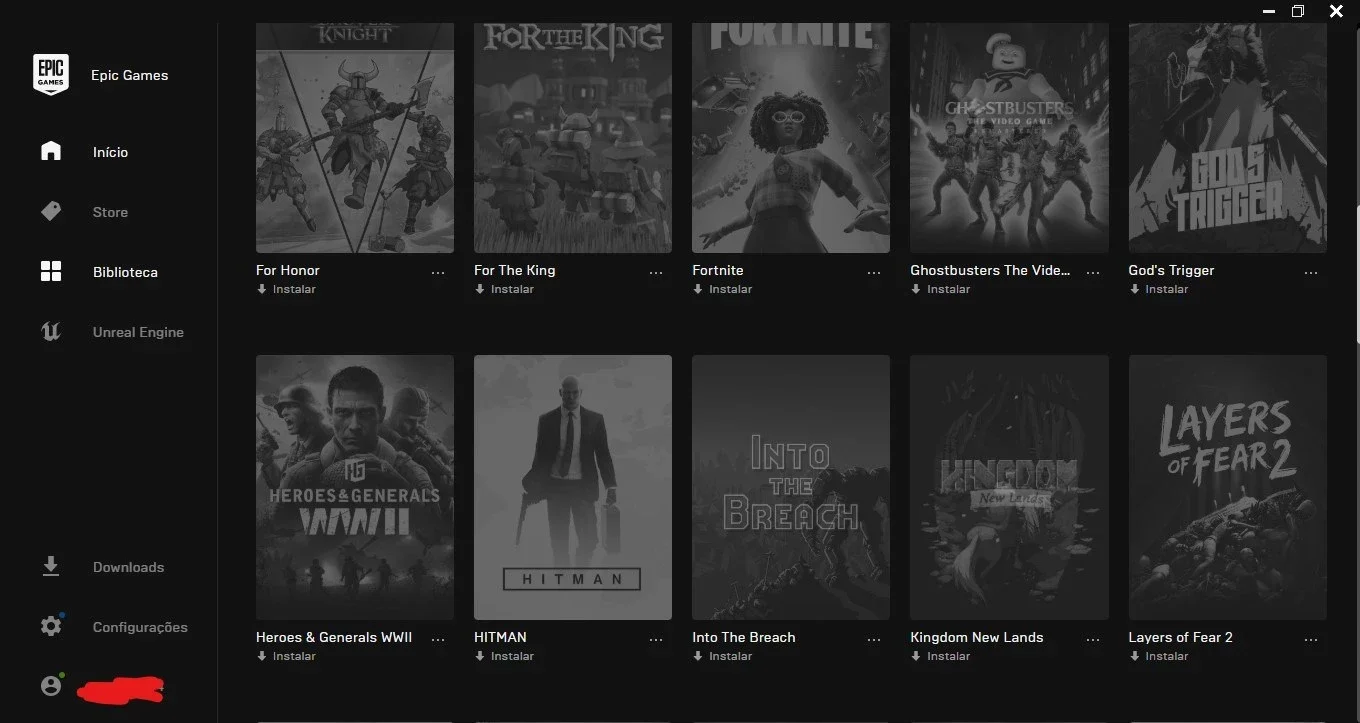
Task: Click Instalar under Layers of Fear 2
Action: pos(1167,656)
